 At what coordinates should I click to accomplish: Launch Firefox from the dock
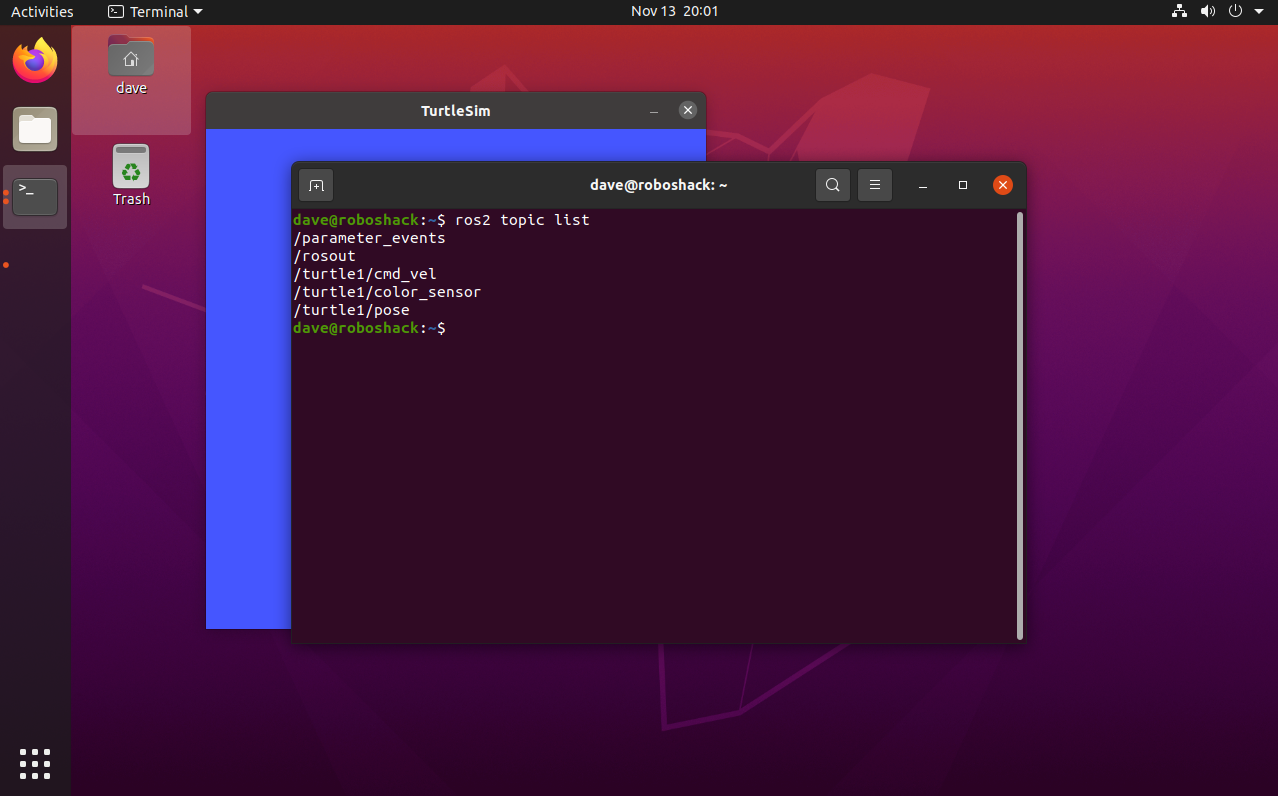pyautogui.click(x=35, y=62)
